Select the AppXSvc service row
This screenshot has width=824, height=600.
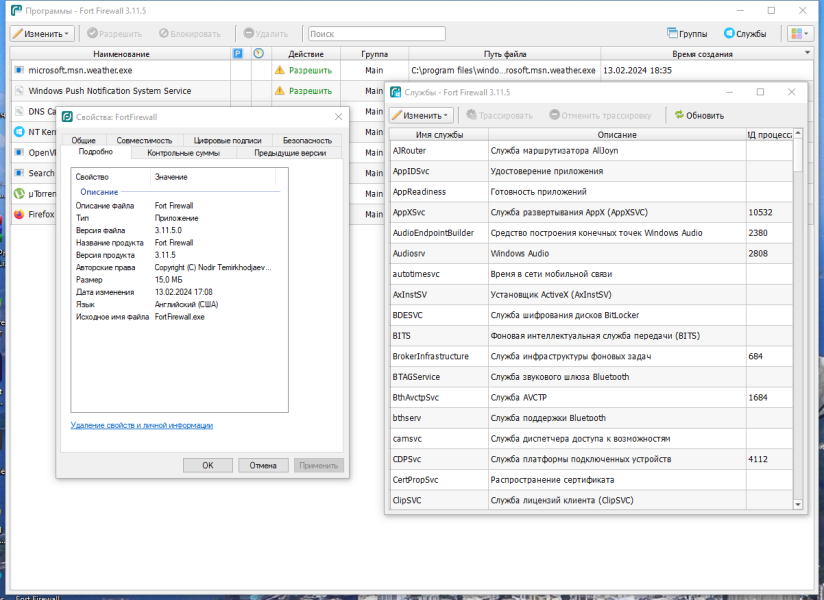(x=591, y=212)
